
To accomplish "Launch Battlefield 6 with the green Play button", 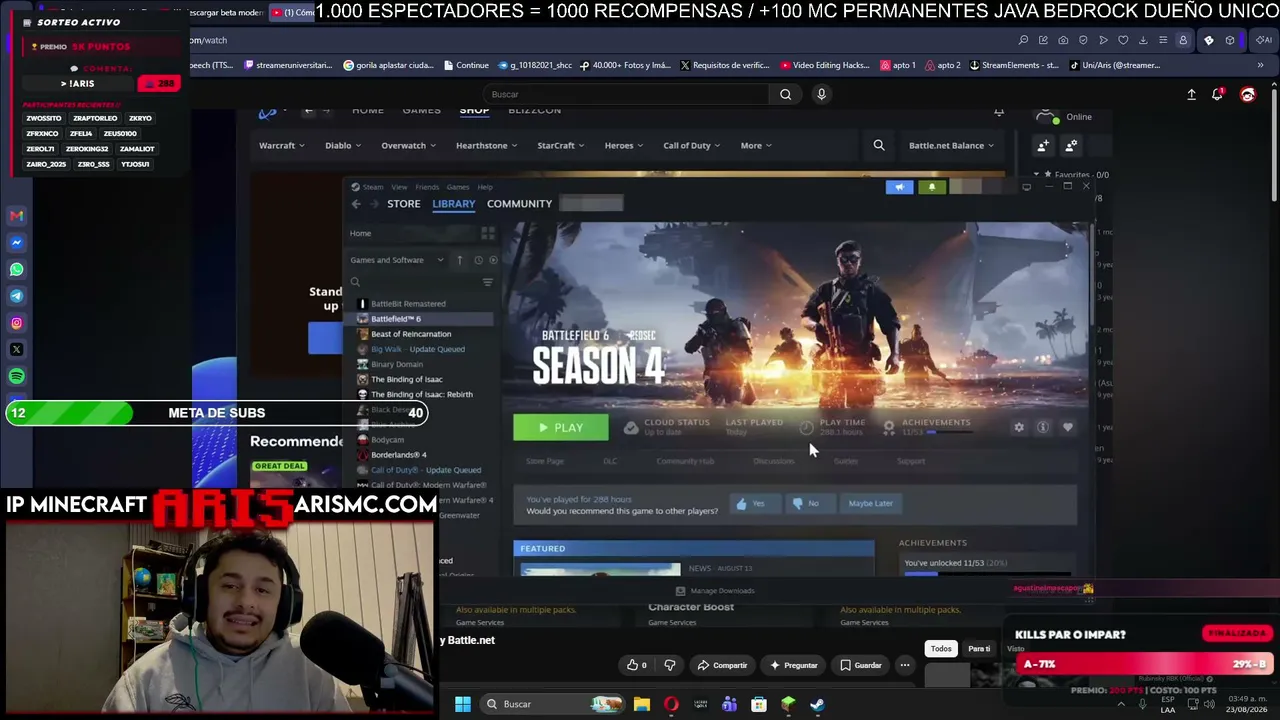I will (561, 427).
